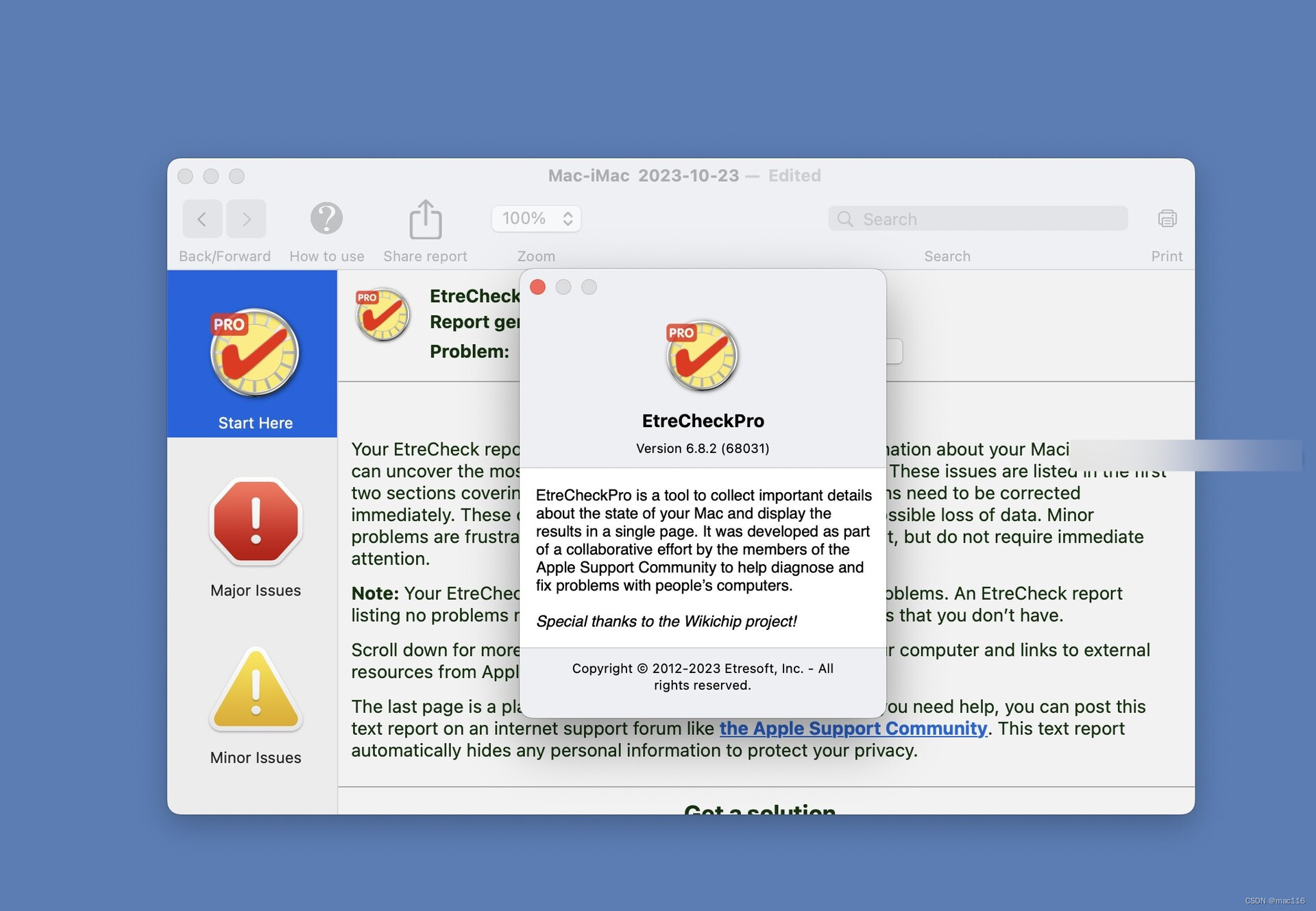This screenshot has width=1316, height=911.
Task: Click the How to use help icon
Action: click(x=326, y=218)
